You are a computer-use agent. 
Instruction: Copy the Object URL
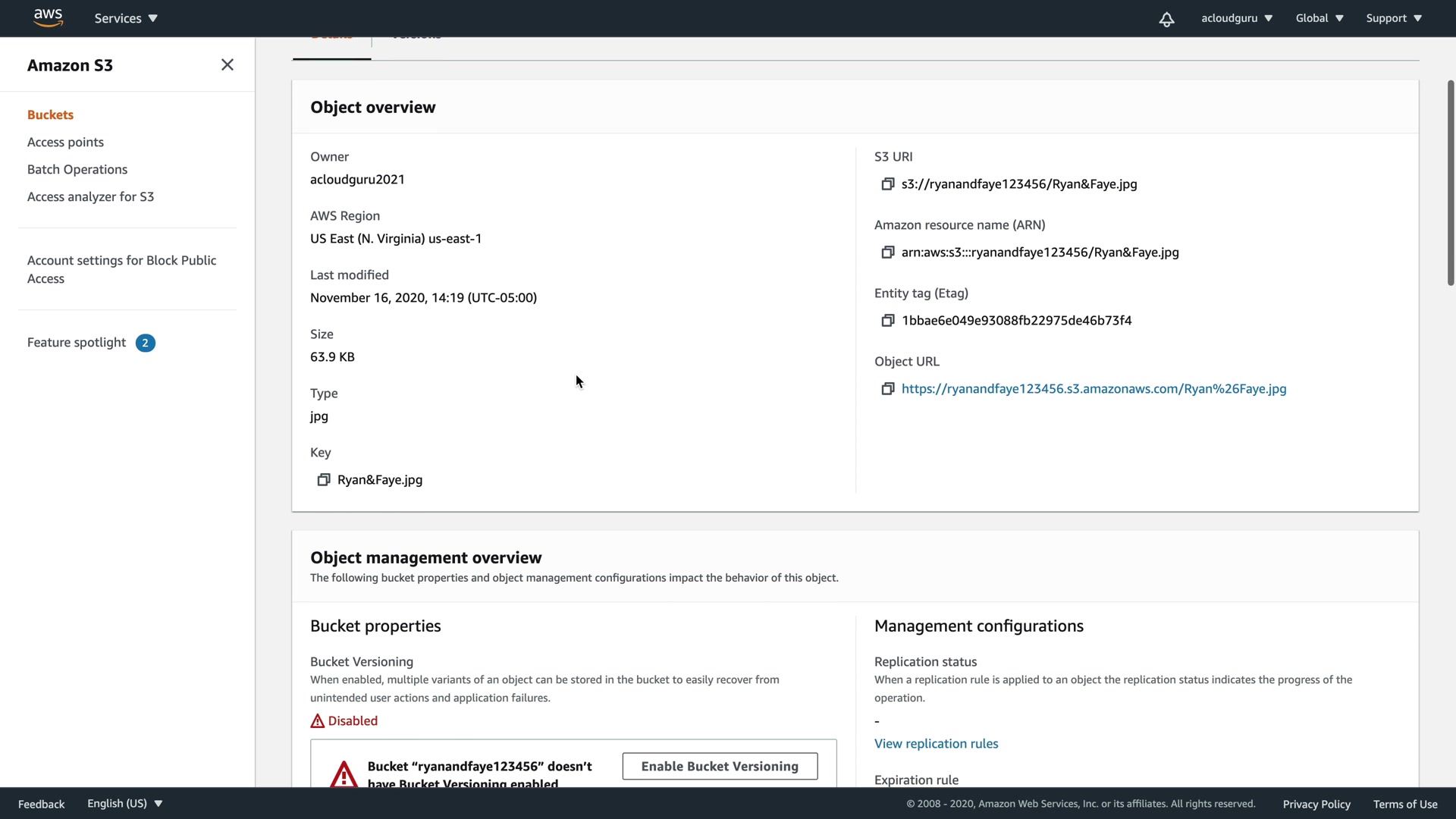(887, 389)
